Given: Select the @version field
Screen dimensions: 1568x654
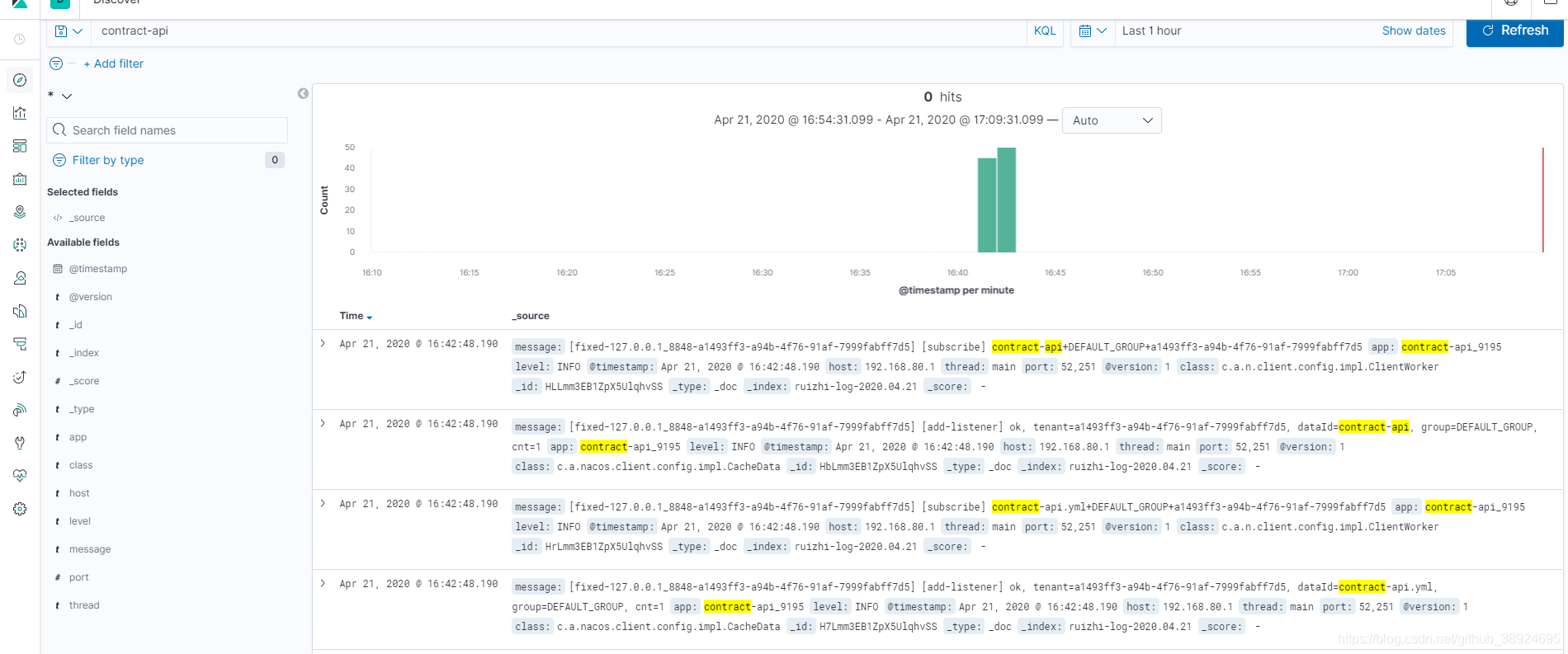Looking at the screenshot, I should [91, 297].
